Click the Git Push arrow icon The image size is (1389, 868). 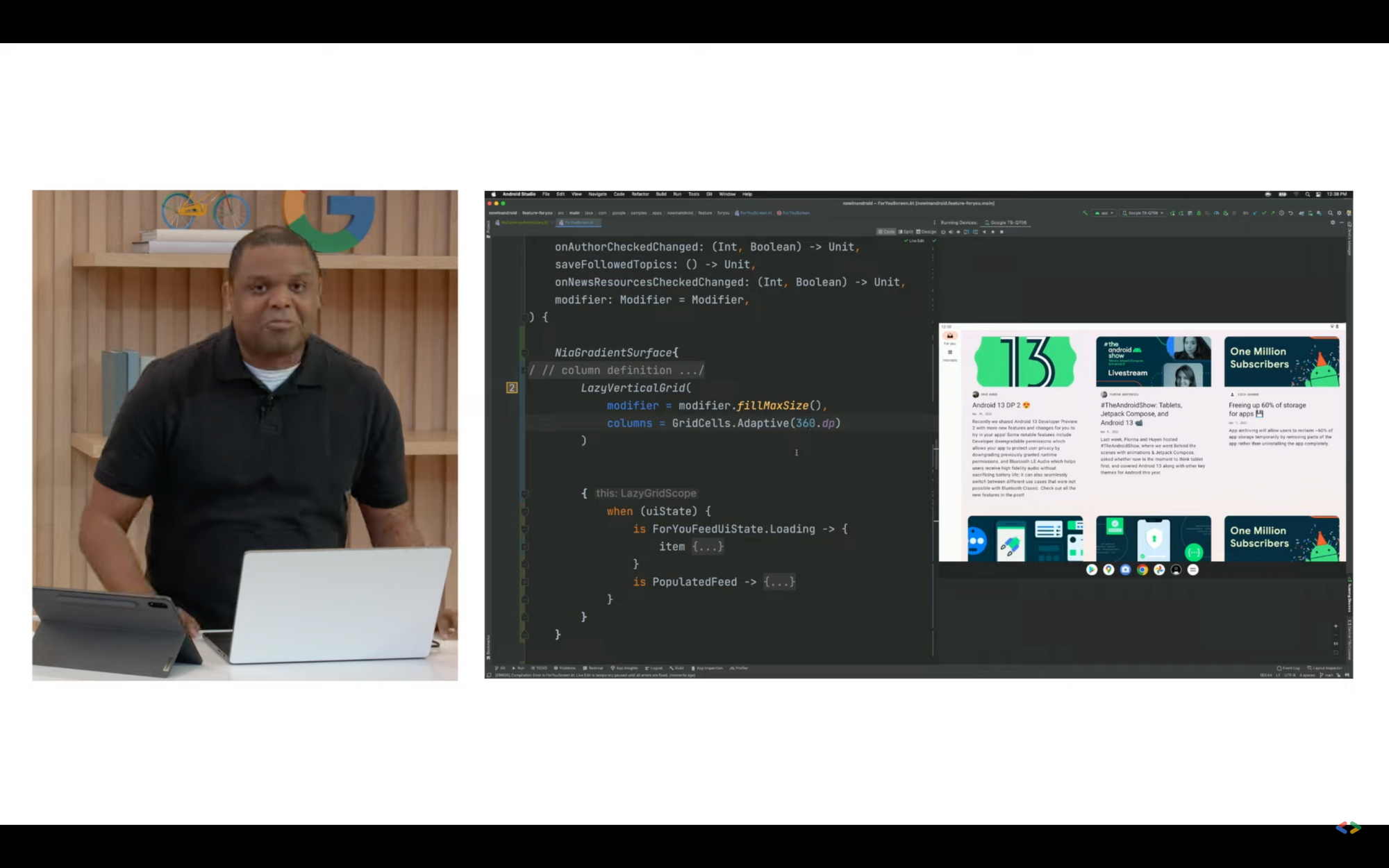[x=1273, y=213]
